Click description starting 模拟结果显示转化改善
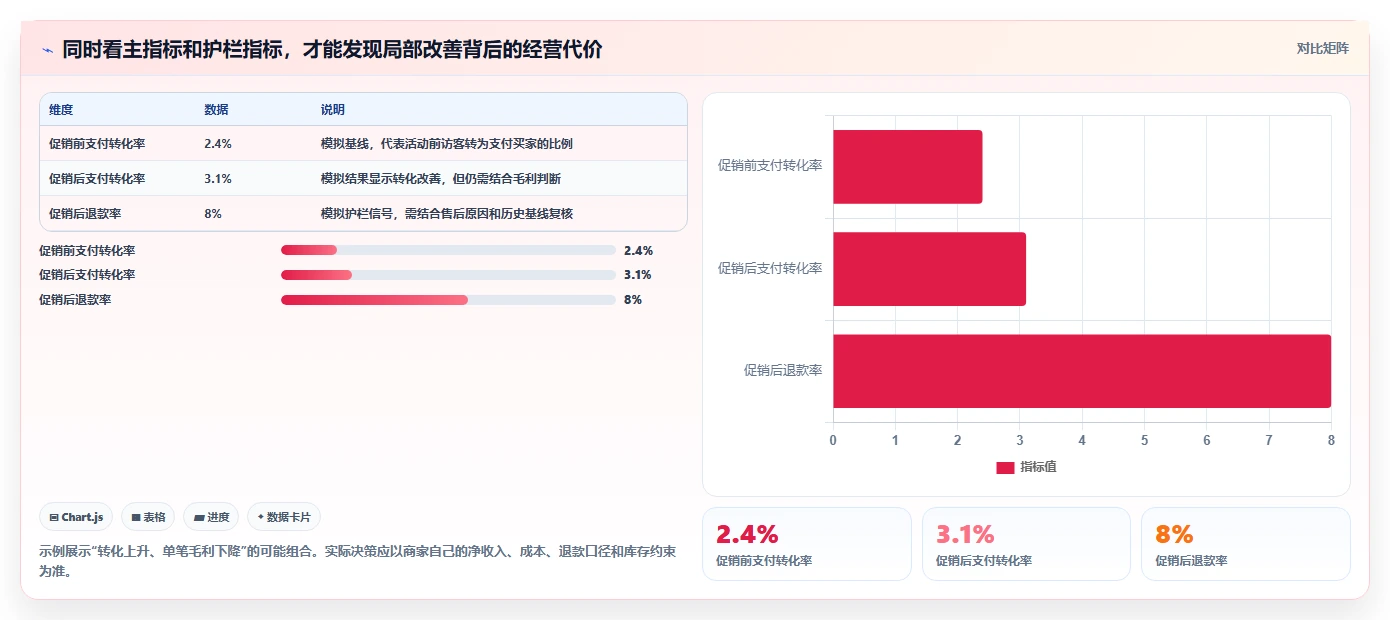Viewport: 1390px width, 620px height. pyautogui.click(x=440, y=179)
